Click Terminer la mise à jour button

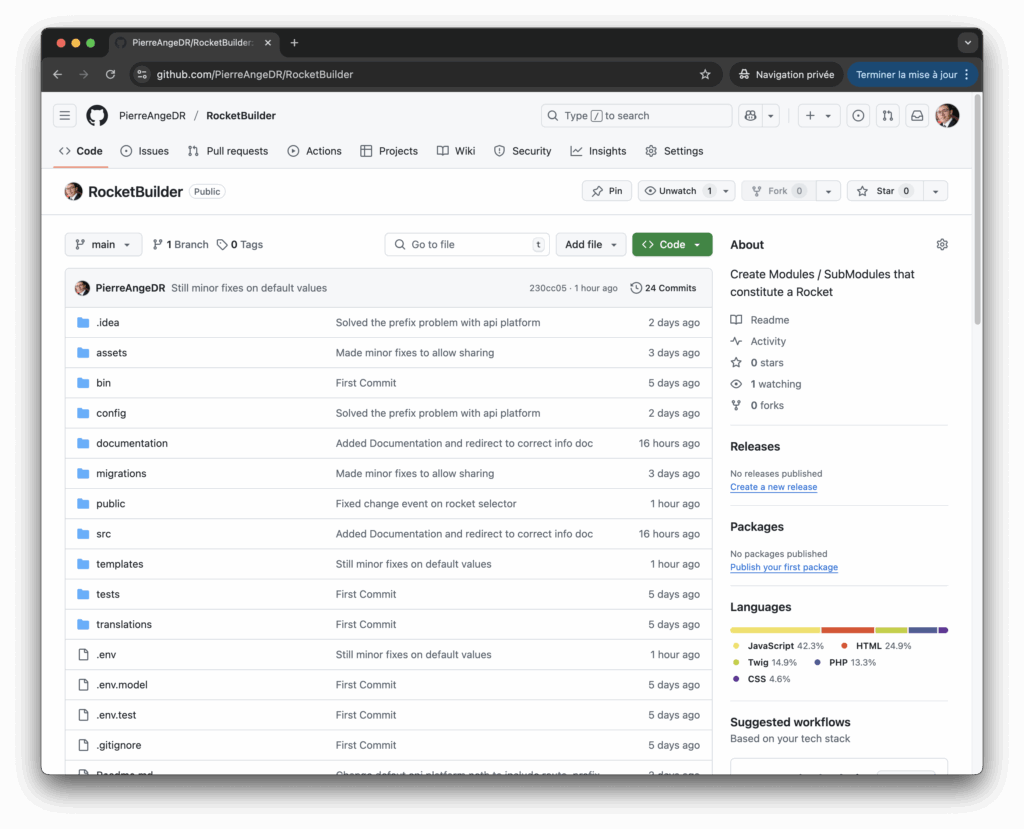click(x=912, y=74)
